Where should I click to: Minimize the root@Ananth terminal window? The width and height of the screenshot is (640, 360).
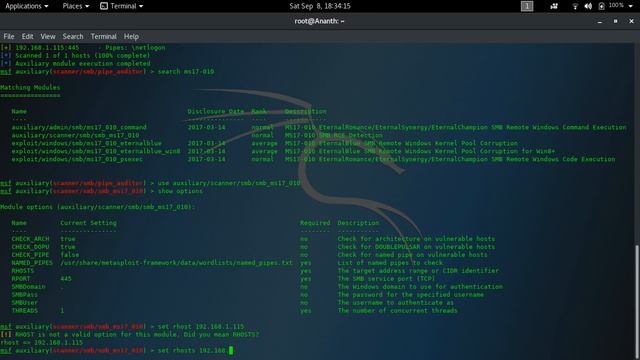point(600,21)
